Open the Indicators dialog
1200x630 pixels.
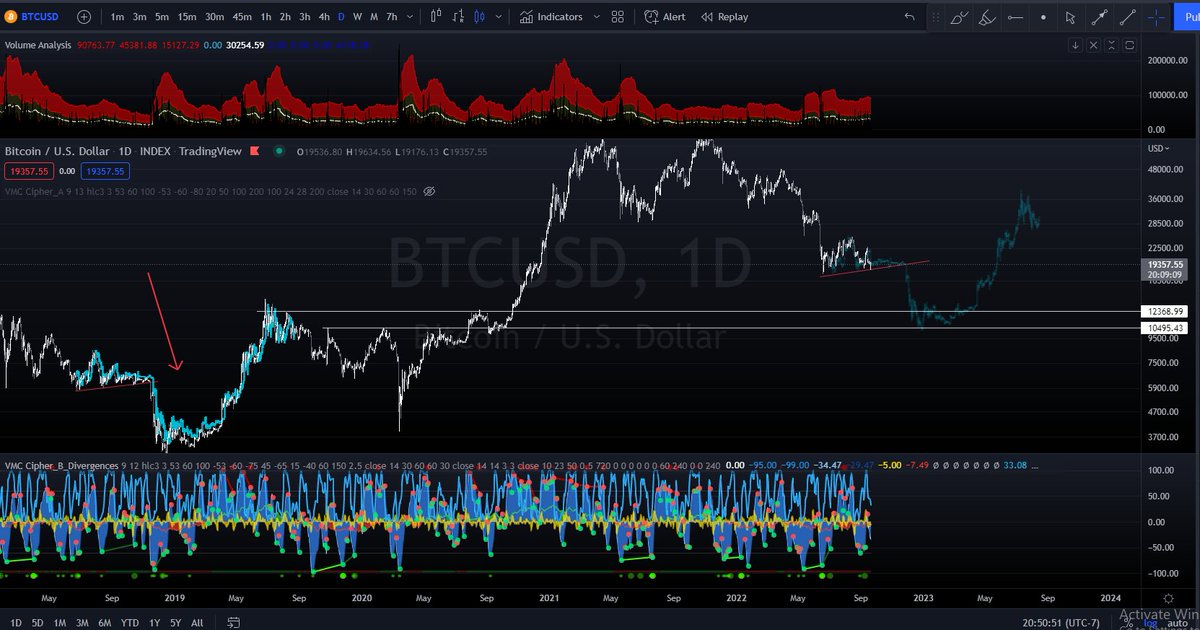[x=552, y=17]
